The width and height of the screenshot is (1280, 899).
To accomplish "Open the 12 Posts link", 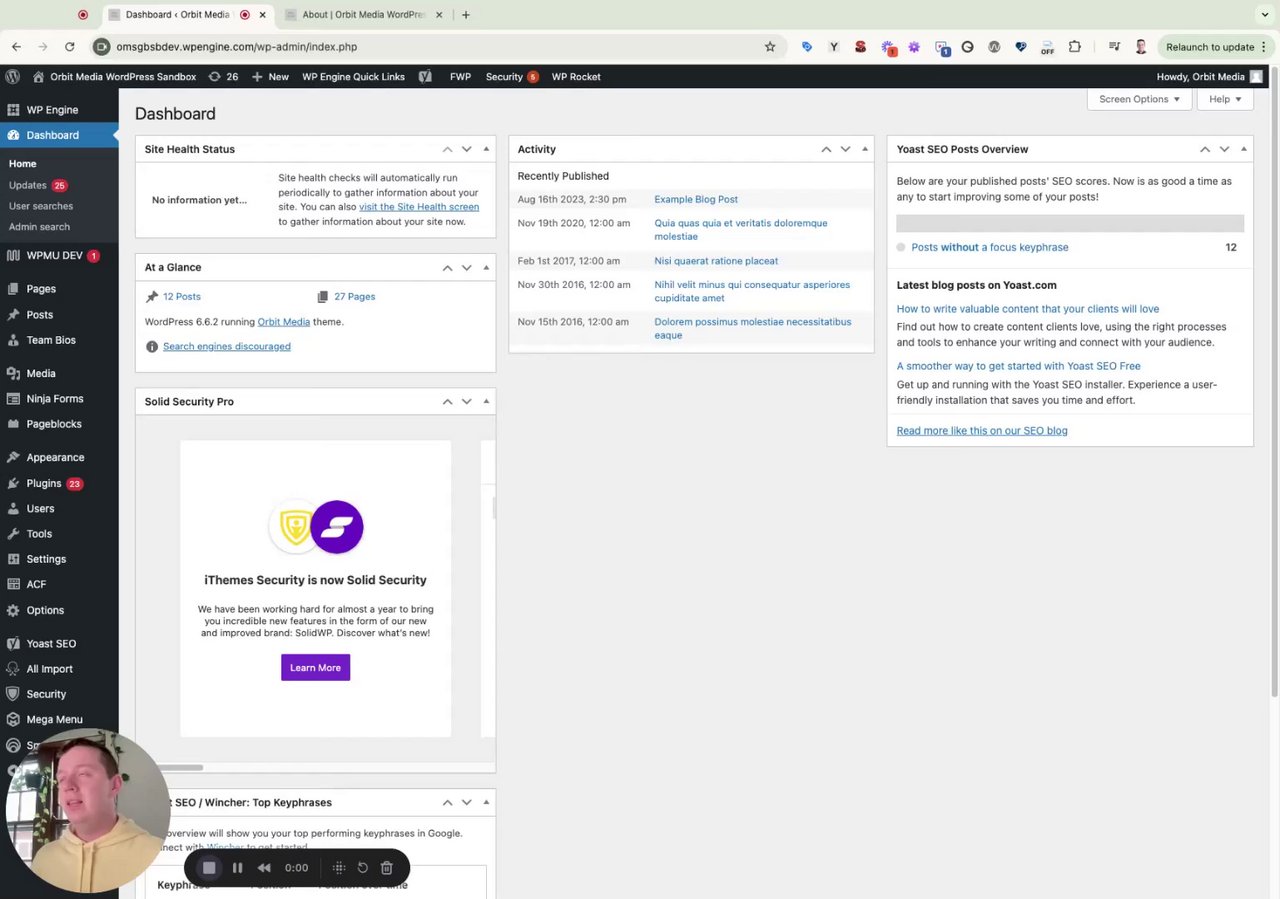I will click(182, 297).
